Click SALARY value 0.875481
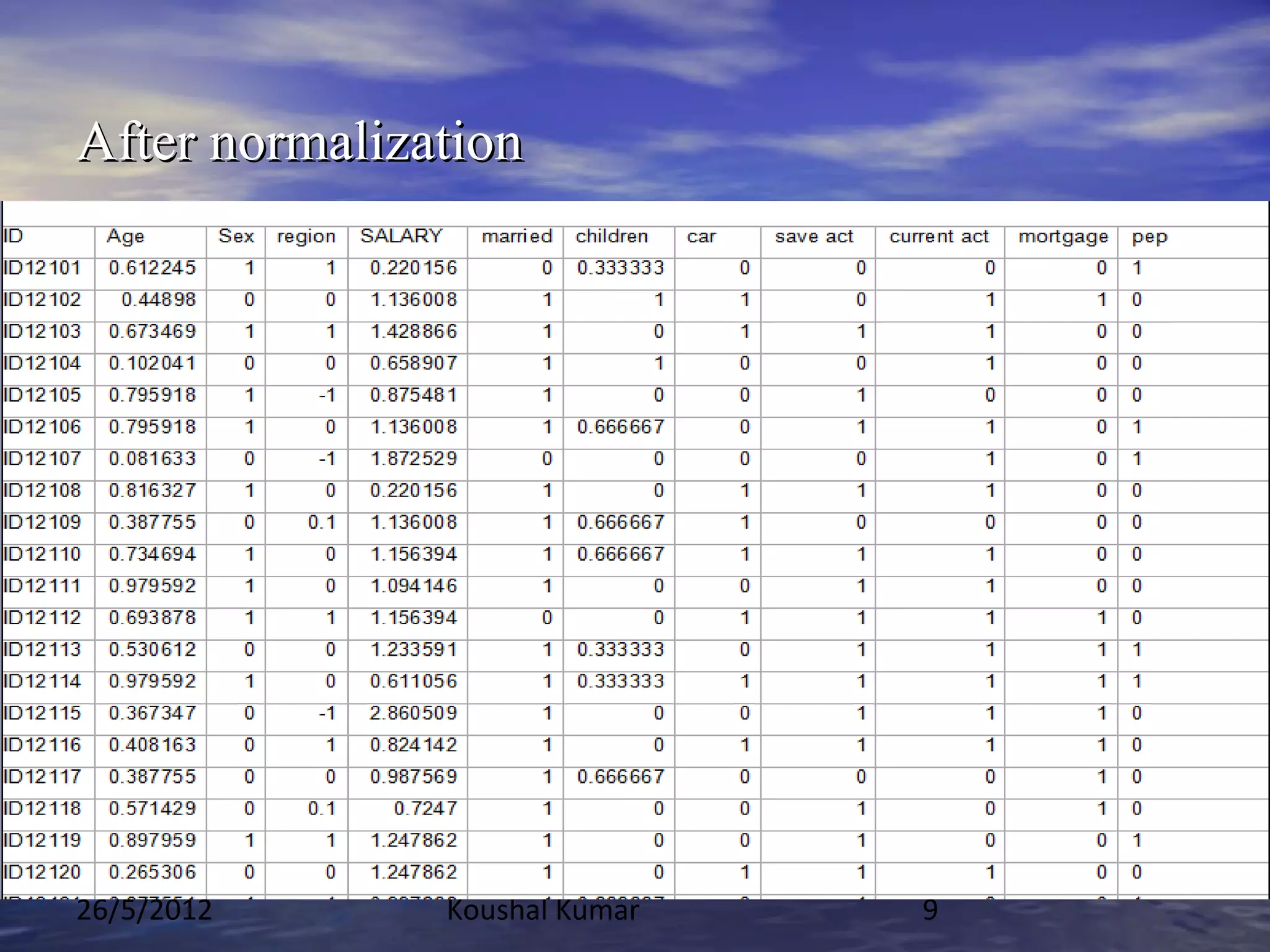This screenshot has height=952, width=1270. [414, 395]
